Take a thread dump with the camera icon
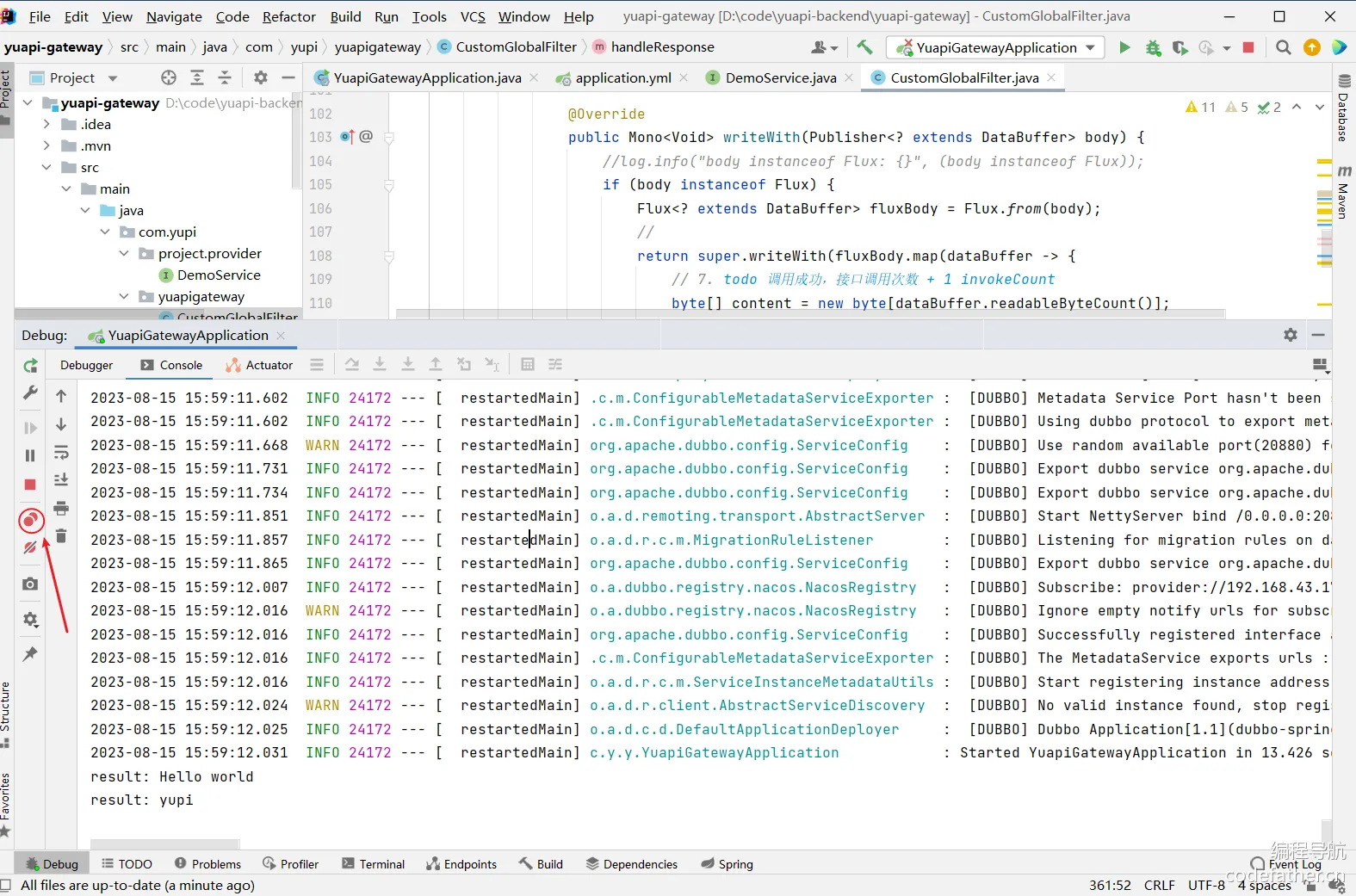The image size is (1356, 896). point(30,584)
